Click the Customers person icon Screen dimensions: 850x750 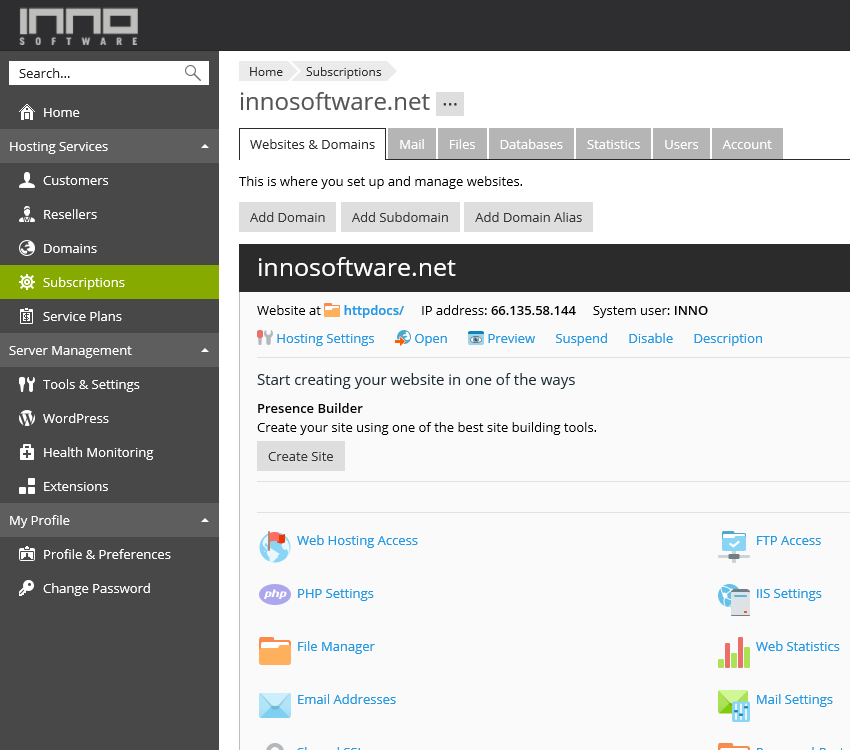pyautogui.click(x=27, y=180)
